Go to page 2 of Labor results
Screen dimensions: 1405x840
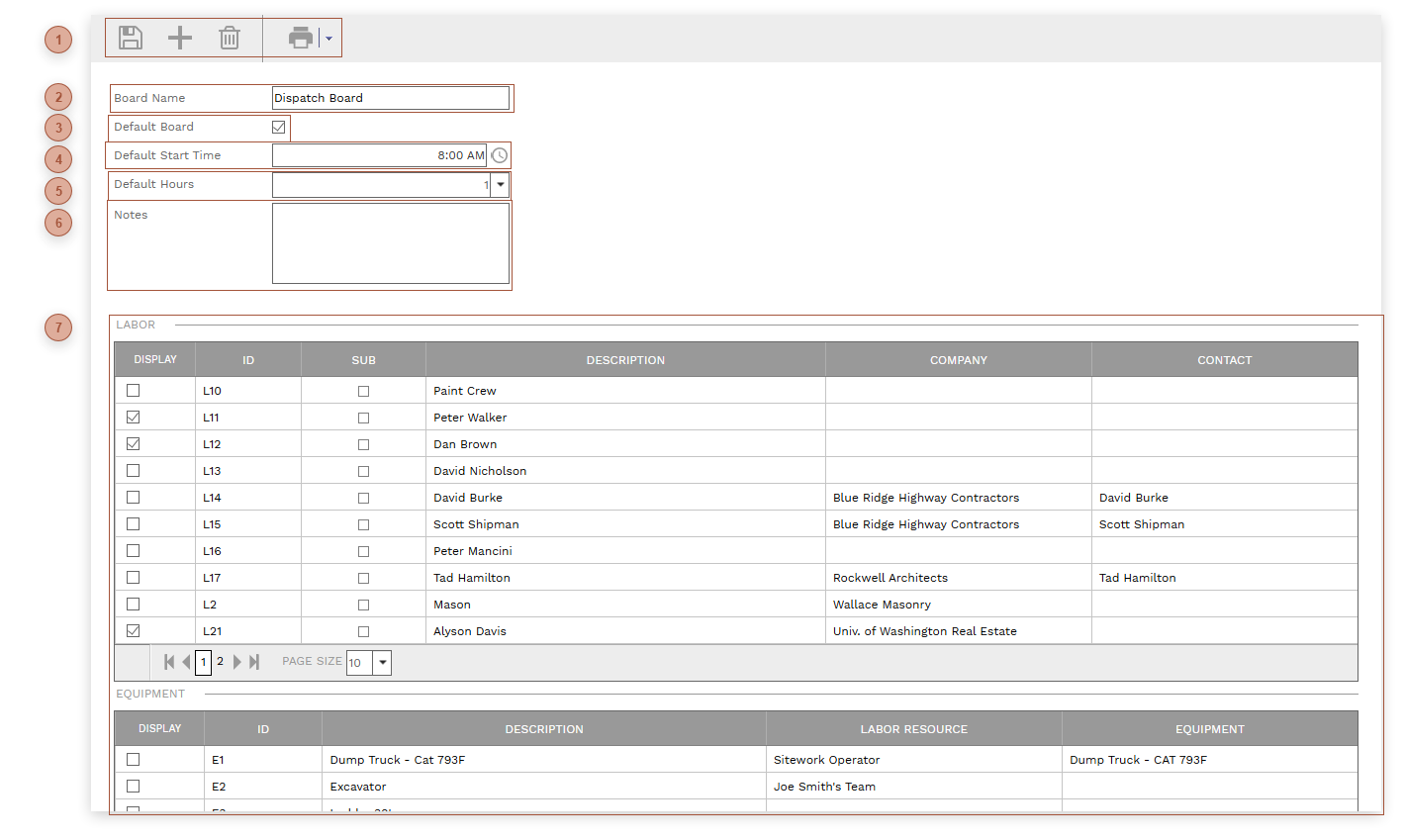tap(220, 662)
